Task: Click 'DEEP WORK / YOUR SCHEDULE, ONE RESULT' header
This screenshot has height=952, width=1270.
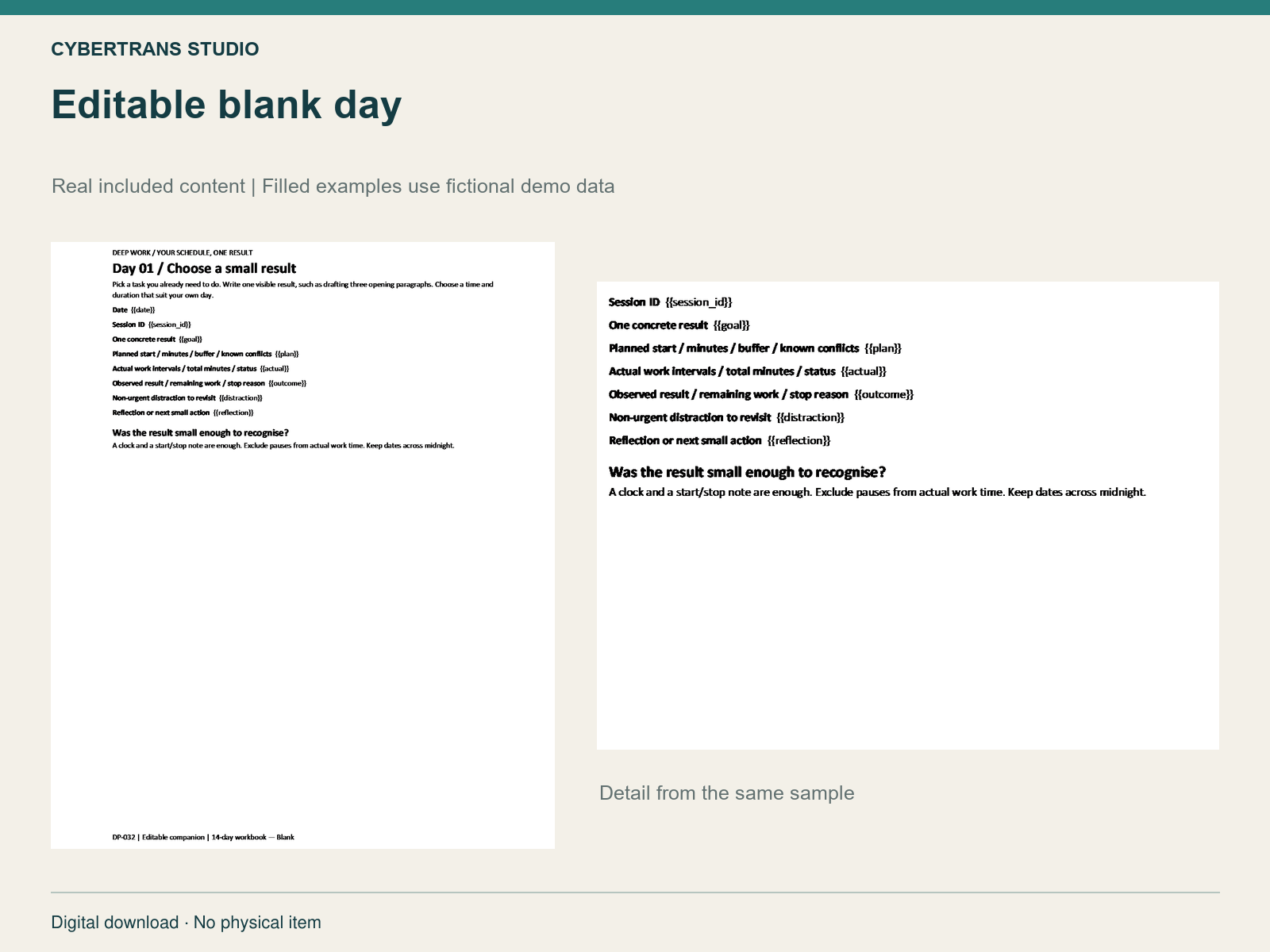Action: coord(183,253)
